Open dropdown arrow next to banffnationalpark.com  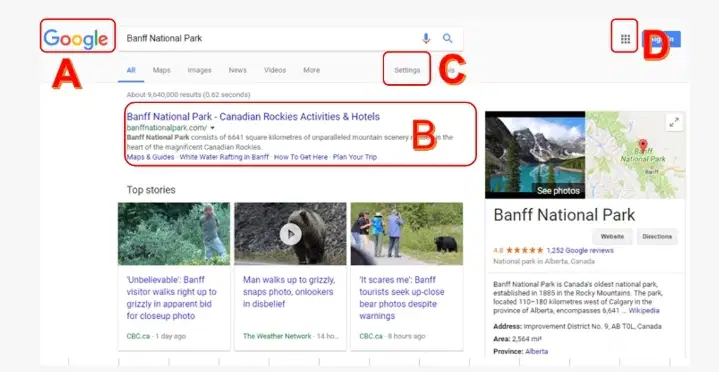coord(212,128)
